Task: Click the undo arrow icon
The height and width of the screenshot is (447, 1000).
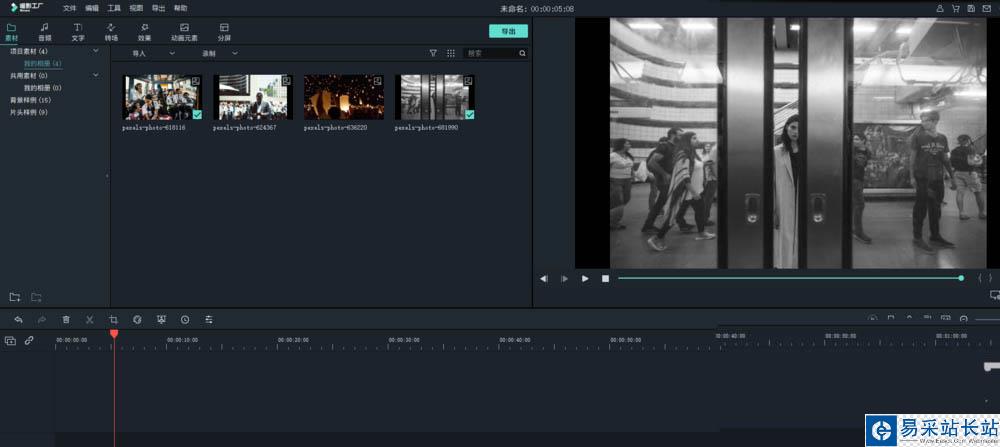Action: 18,319
